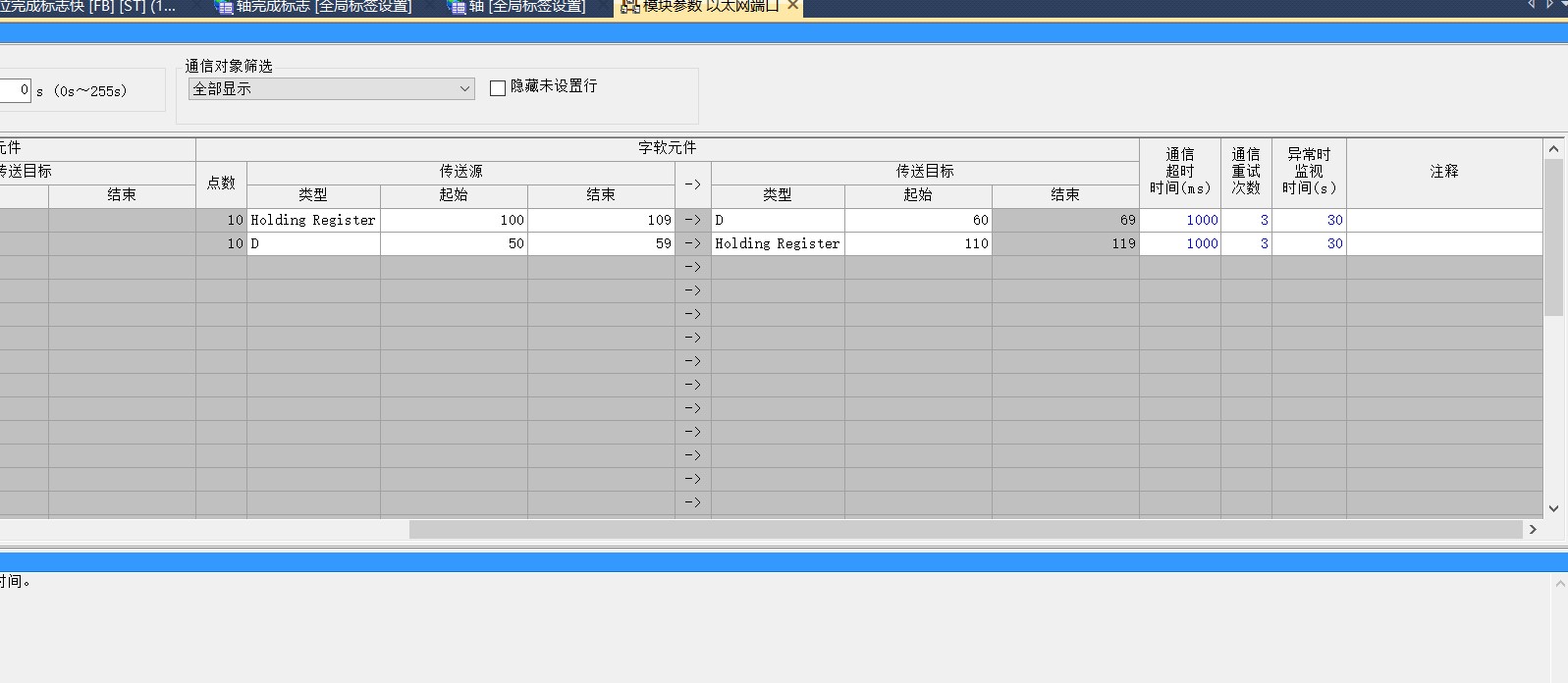
Task: Click the 注释 cell in first row
Action: pos(1443,220)
